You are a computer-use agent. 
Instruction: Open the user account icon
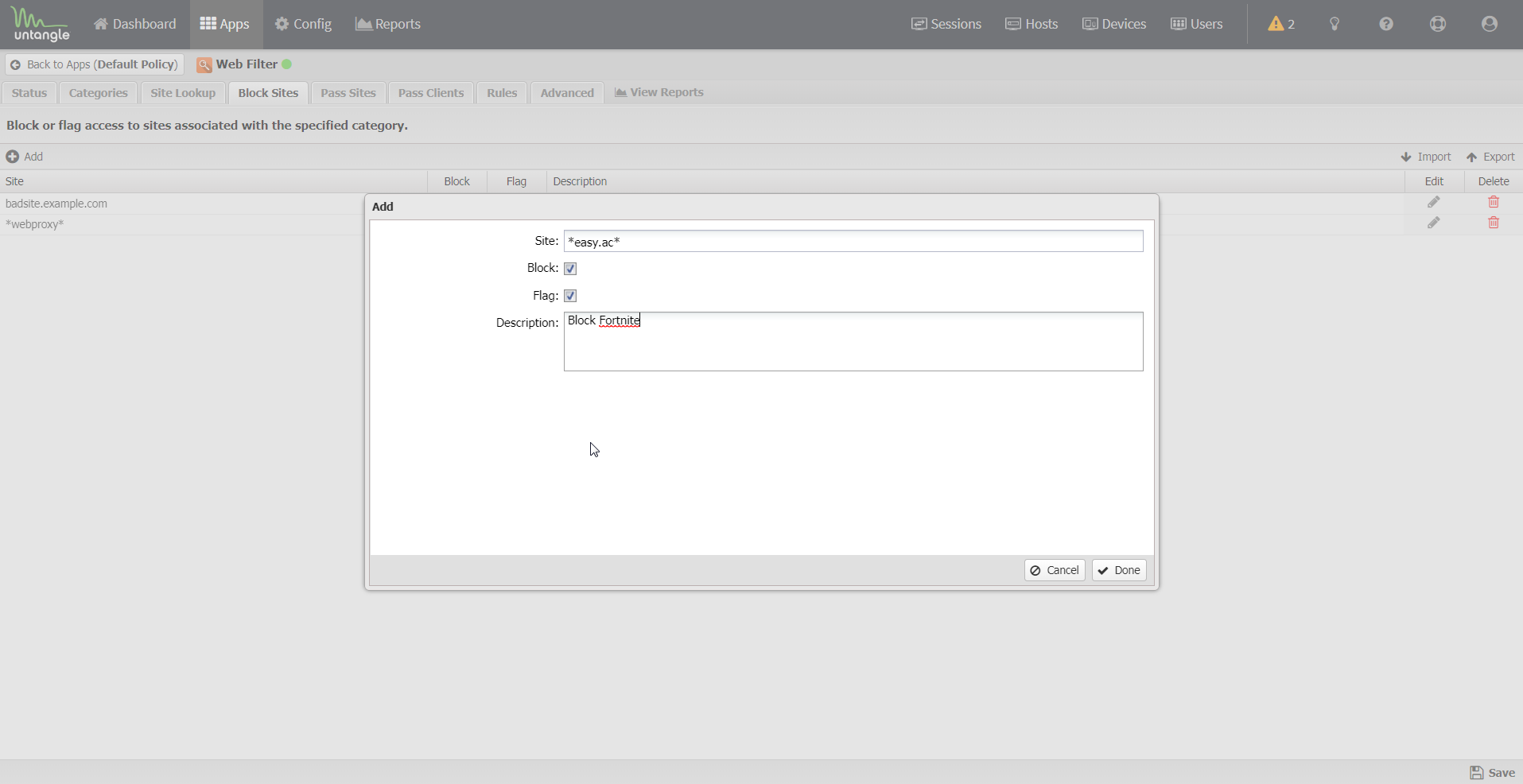coord(1490,24)
